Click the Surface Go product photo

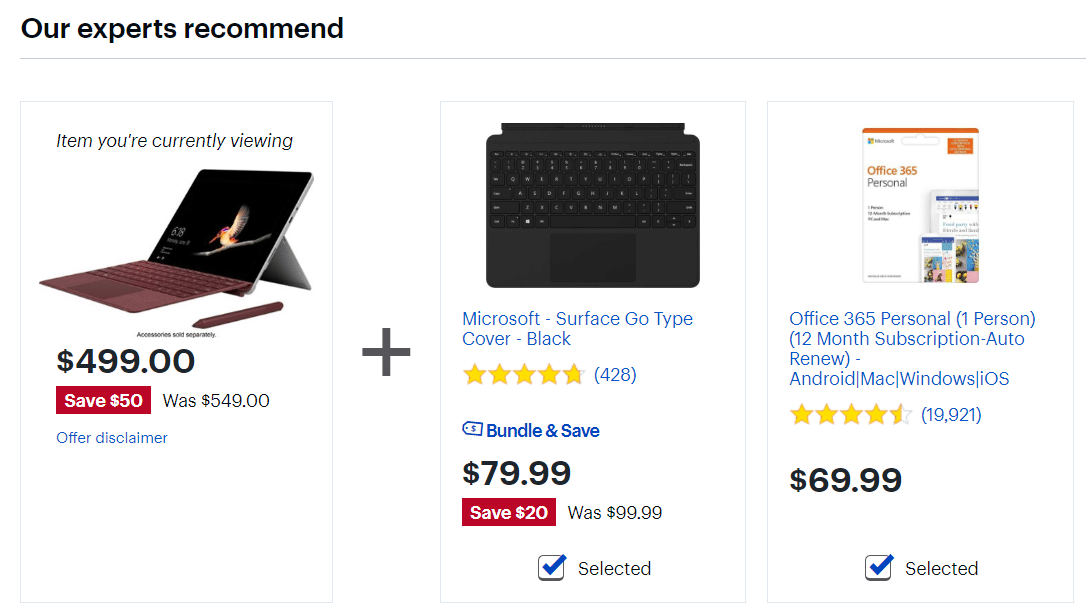(x=175, y=240)
